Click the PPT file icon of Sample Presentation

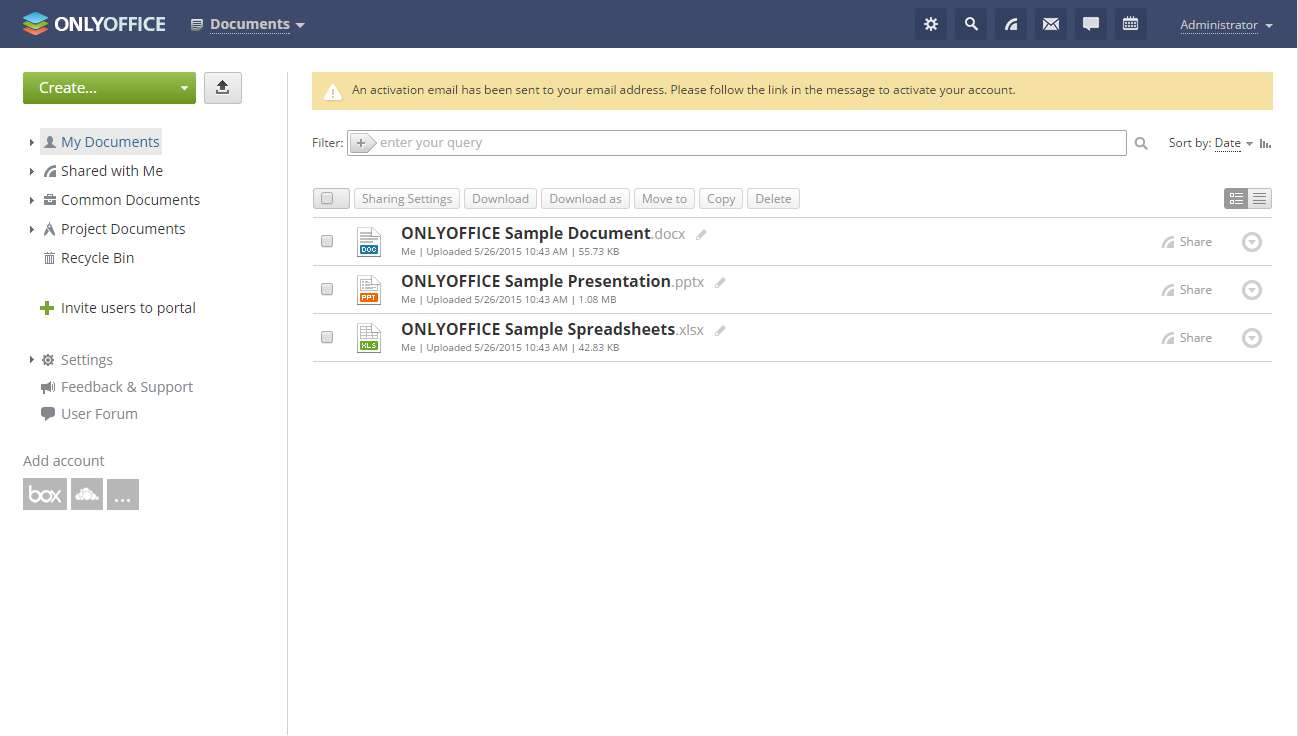[369, 290]
